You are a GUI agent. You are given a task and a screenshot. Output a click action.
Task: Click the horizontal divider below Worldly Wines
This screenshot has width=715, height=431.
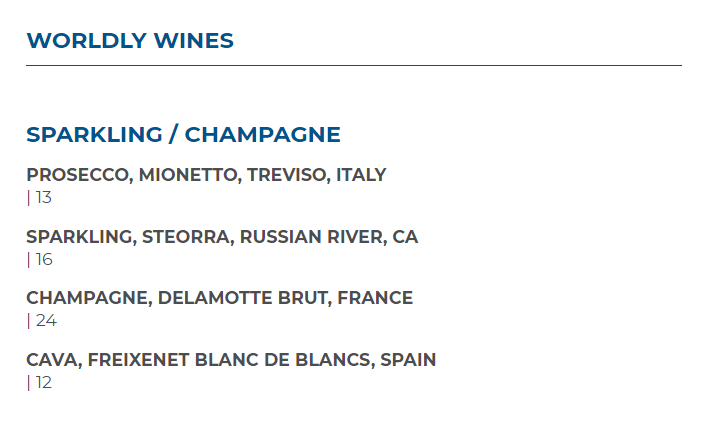click(354, 66)
